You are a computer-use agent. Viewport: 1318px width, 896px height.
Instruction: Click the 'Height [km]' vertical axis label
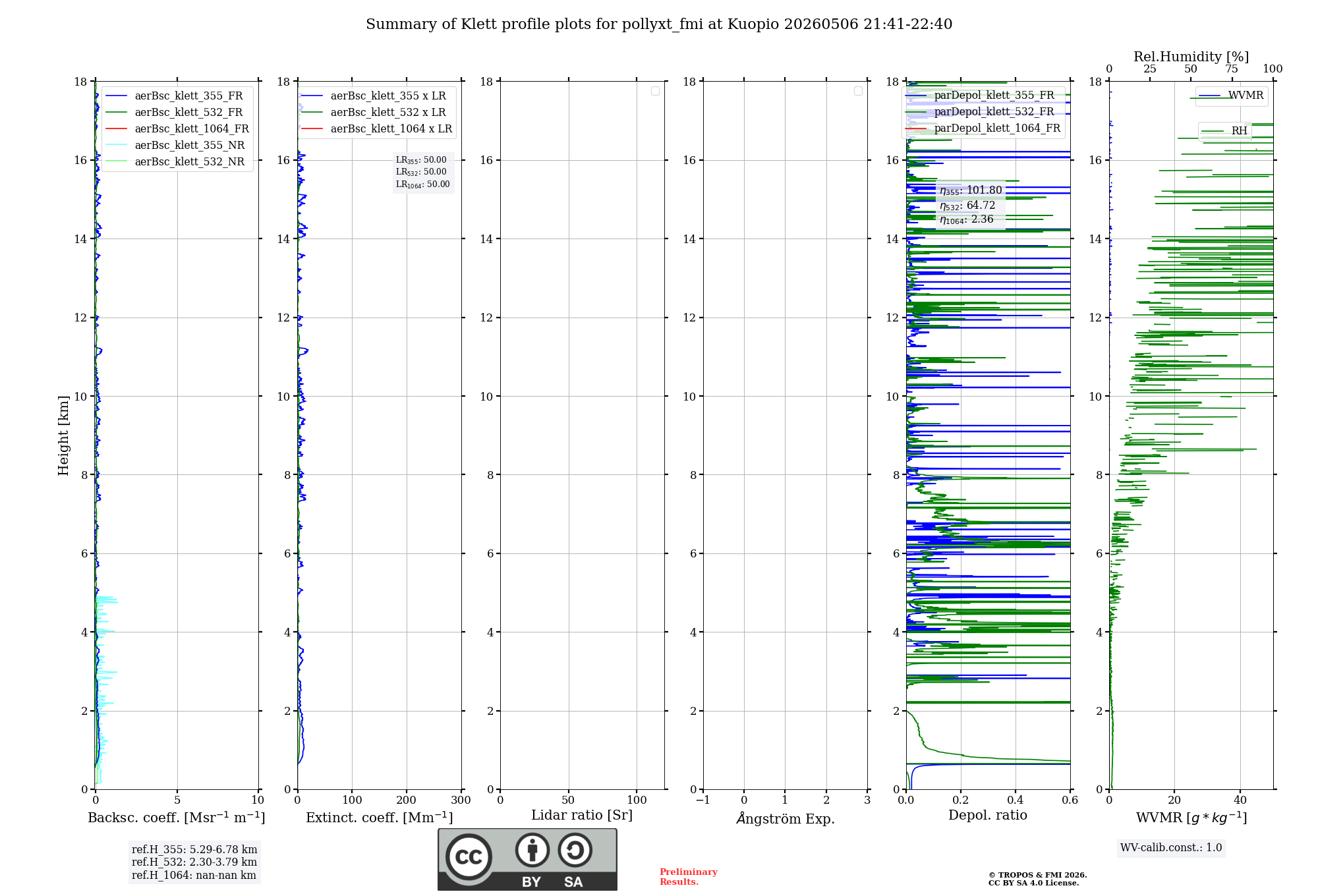(x=63, y=435)
